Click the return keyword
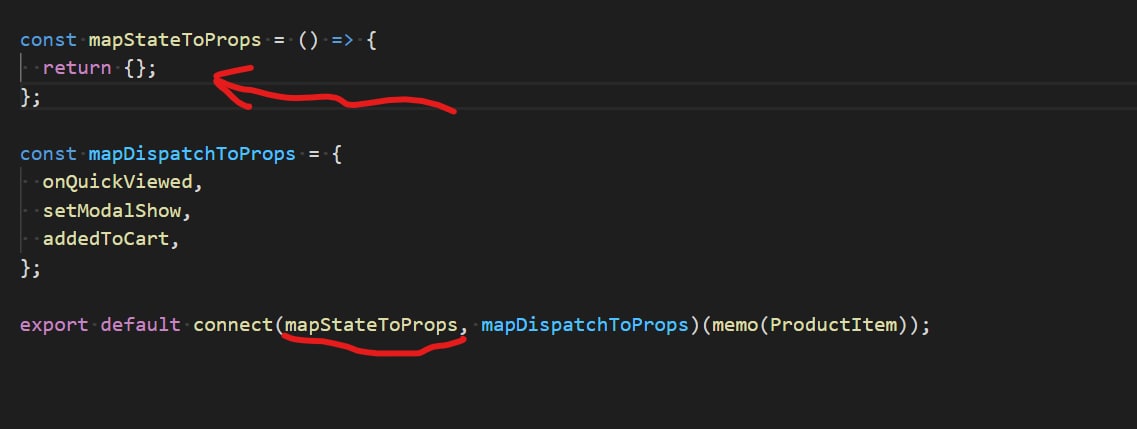1137x429 pixels. coord(77,69)
